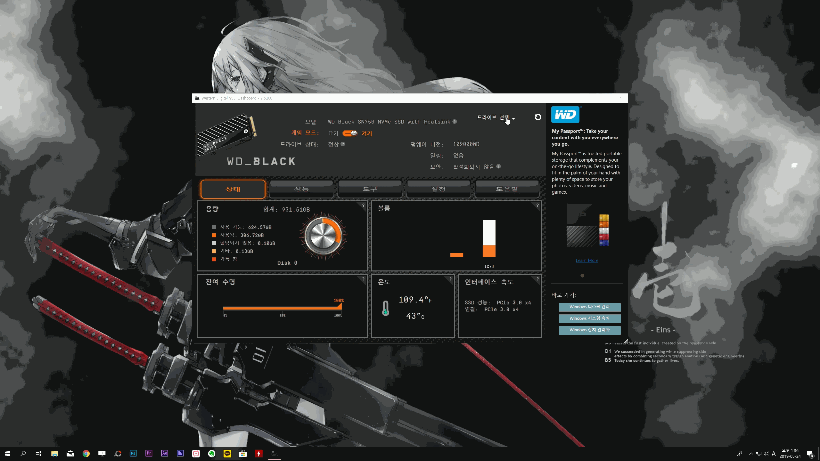Click the taskbar clock and date

(x=790, y=454)
